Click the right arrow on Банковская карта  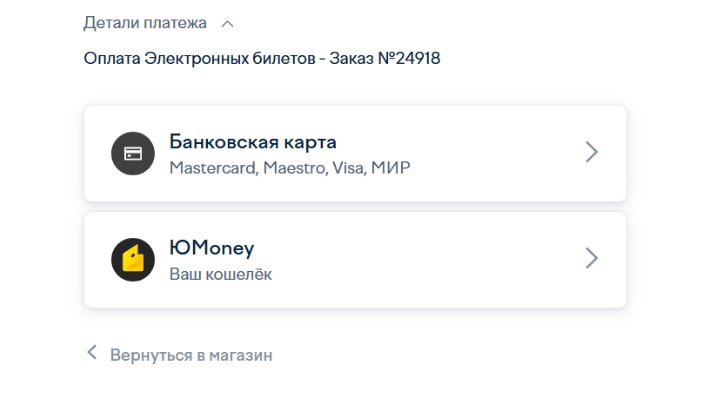[x=591, y=152]
